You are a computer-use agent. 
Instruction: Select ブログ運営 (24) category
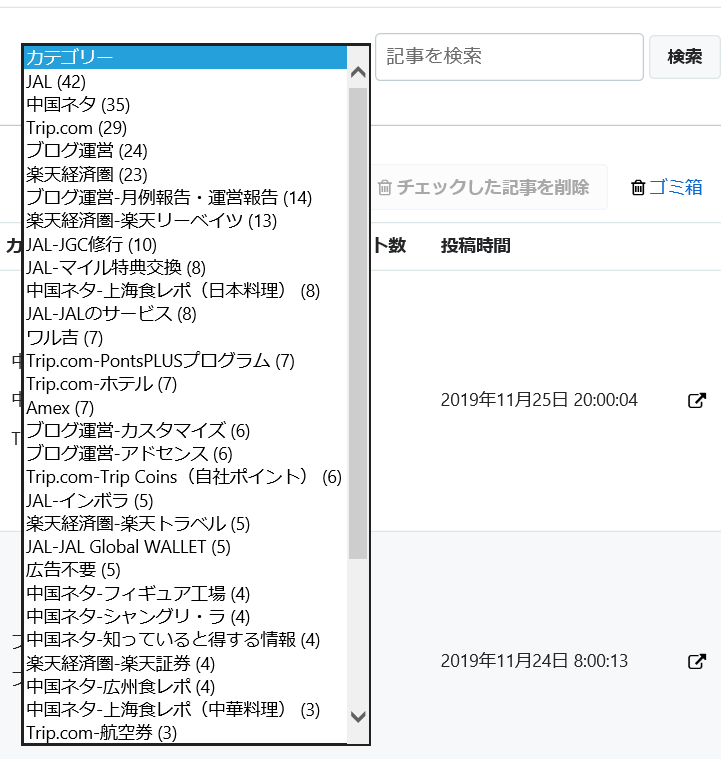tap(185, 151)
